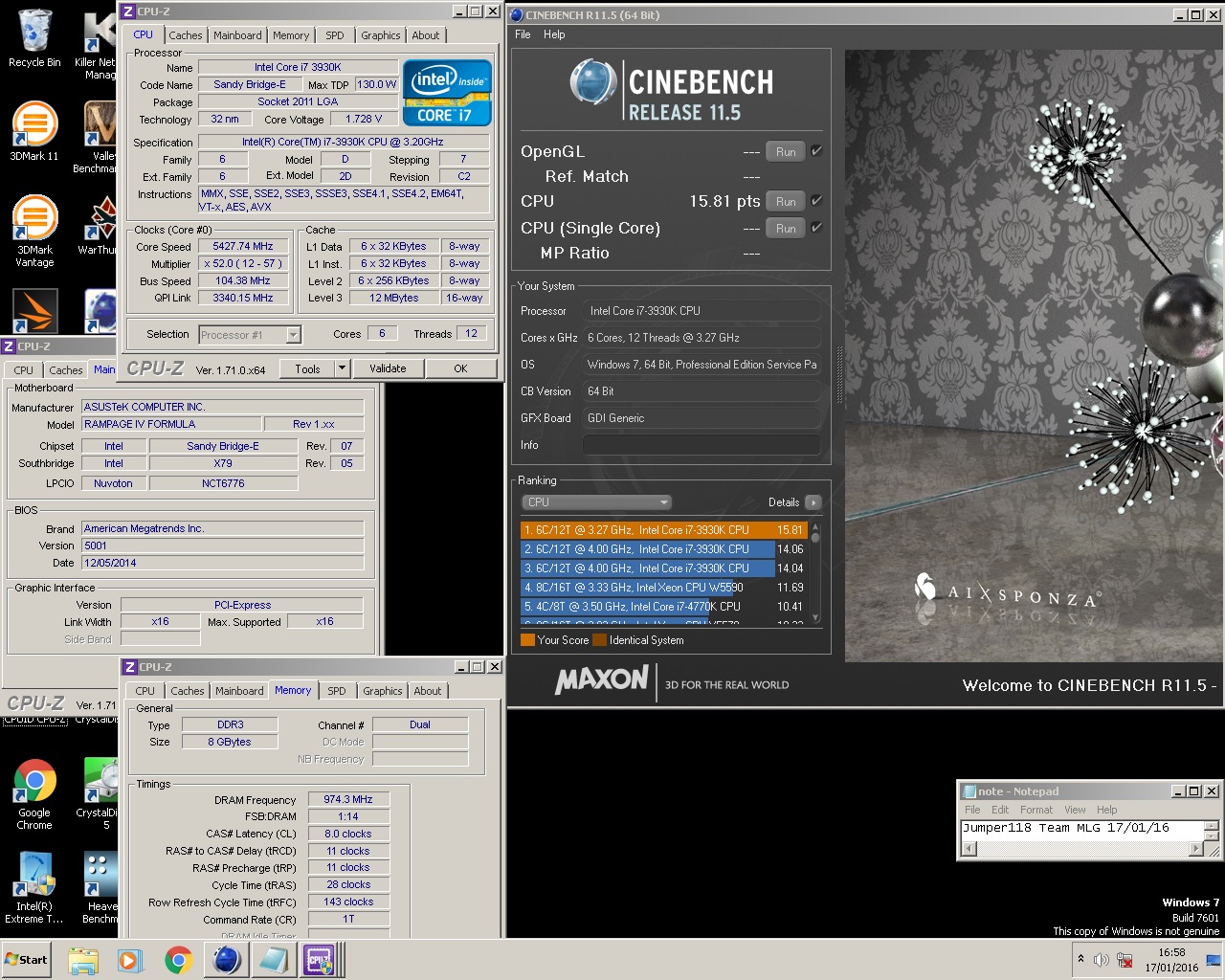Open Notepad Format menu
1225x980 pixels.
pos(1036,810)
